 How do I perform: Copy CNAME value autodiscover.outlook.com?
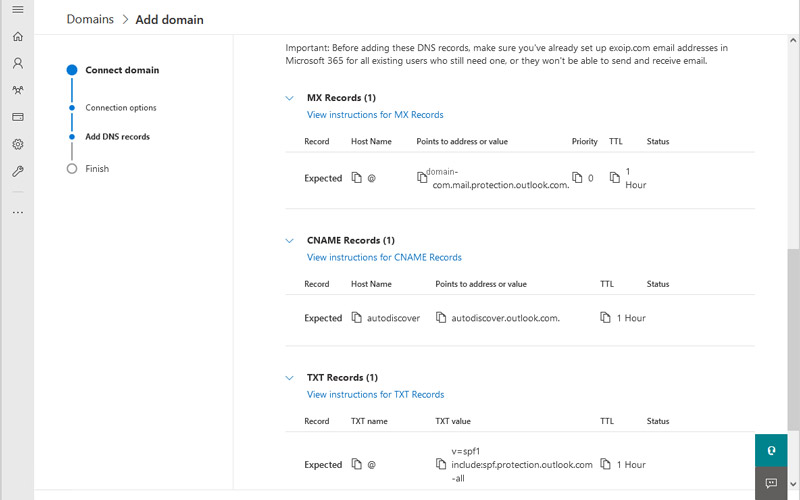point(441,317)
